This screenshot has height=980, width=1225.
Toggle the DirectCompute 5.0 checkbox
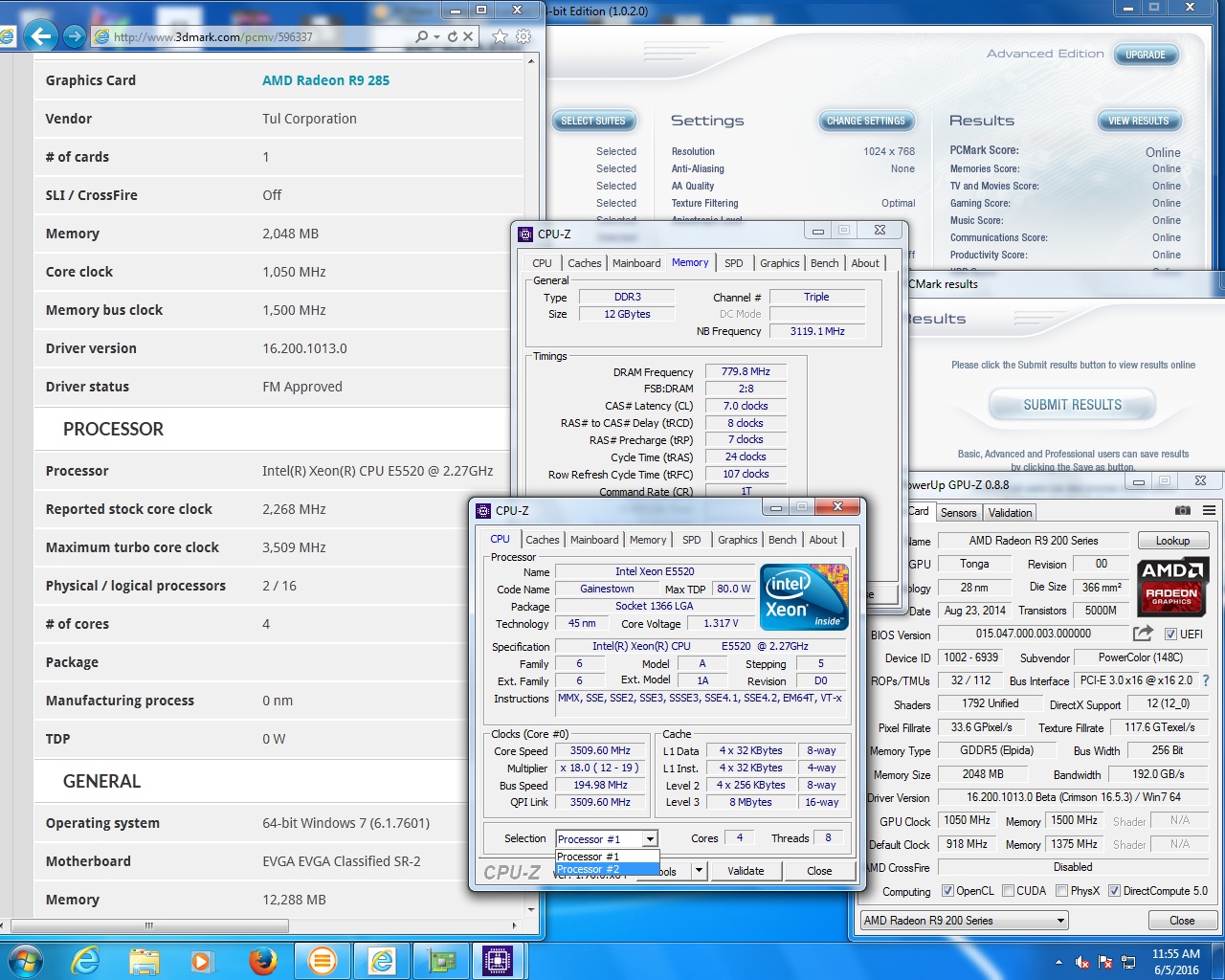[1114, 891]
